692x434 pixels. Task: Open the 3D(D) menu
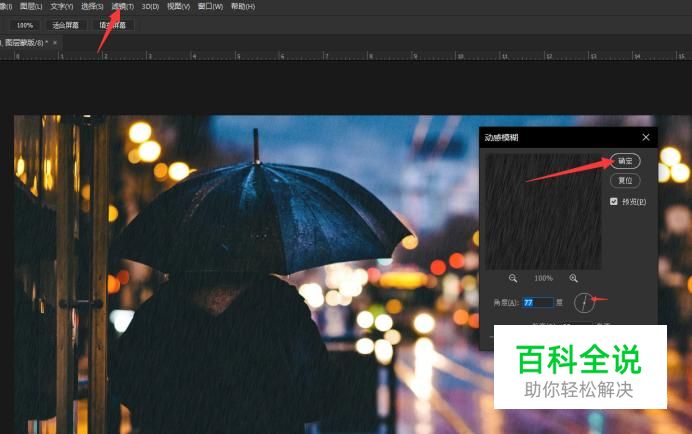click(150, 7)
